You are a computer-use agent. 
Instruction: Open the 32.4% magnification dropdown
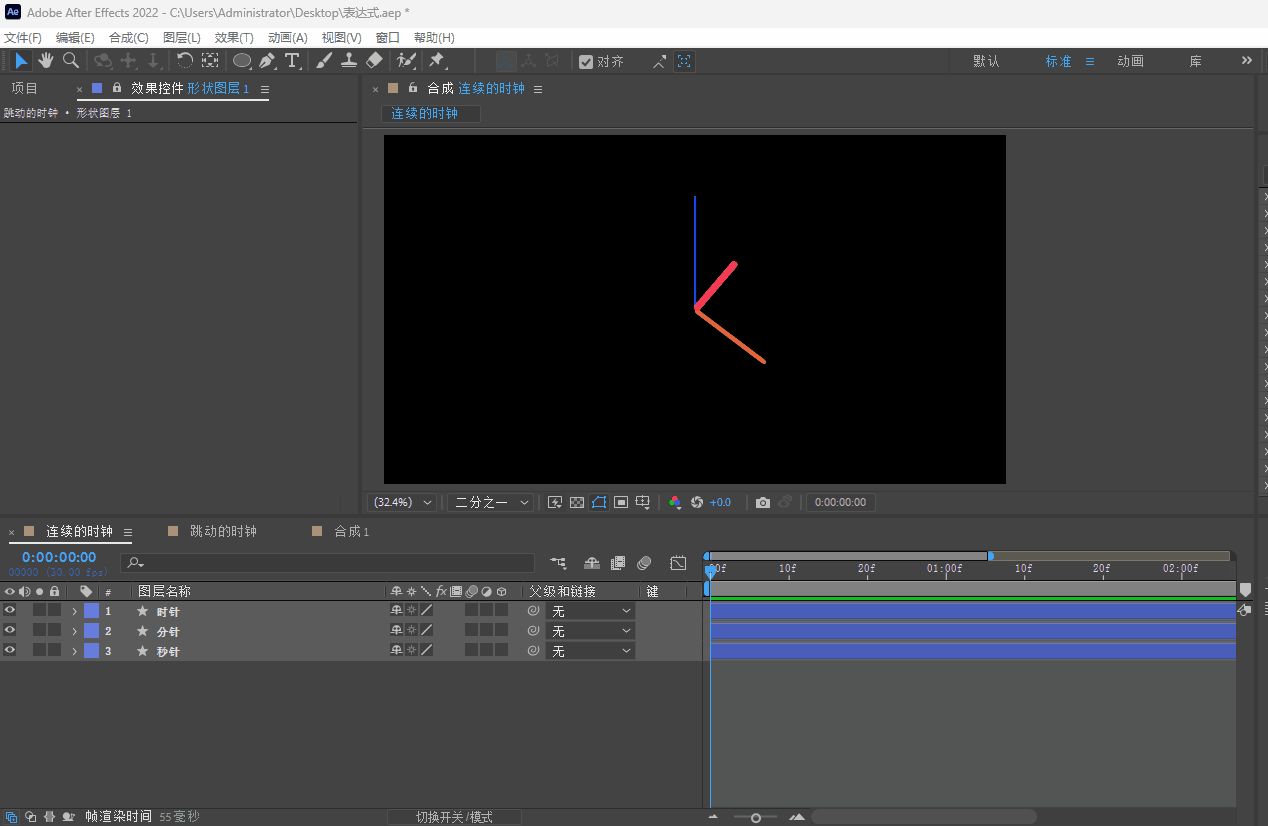[402, 502]
